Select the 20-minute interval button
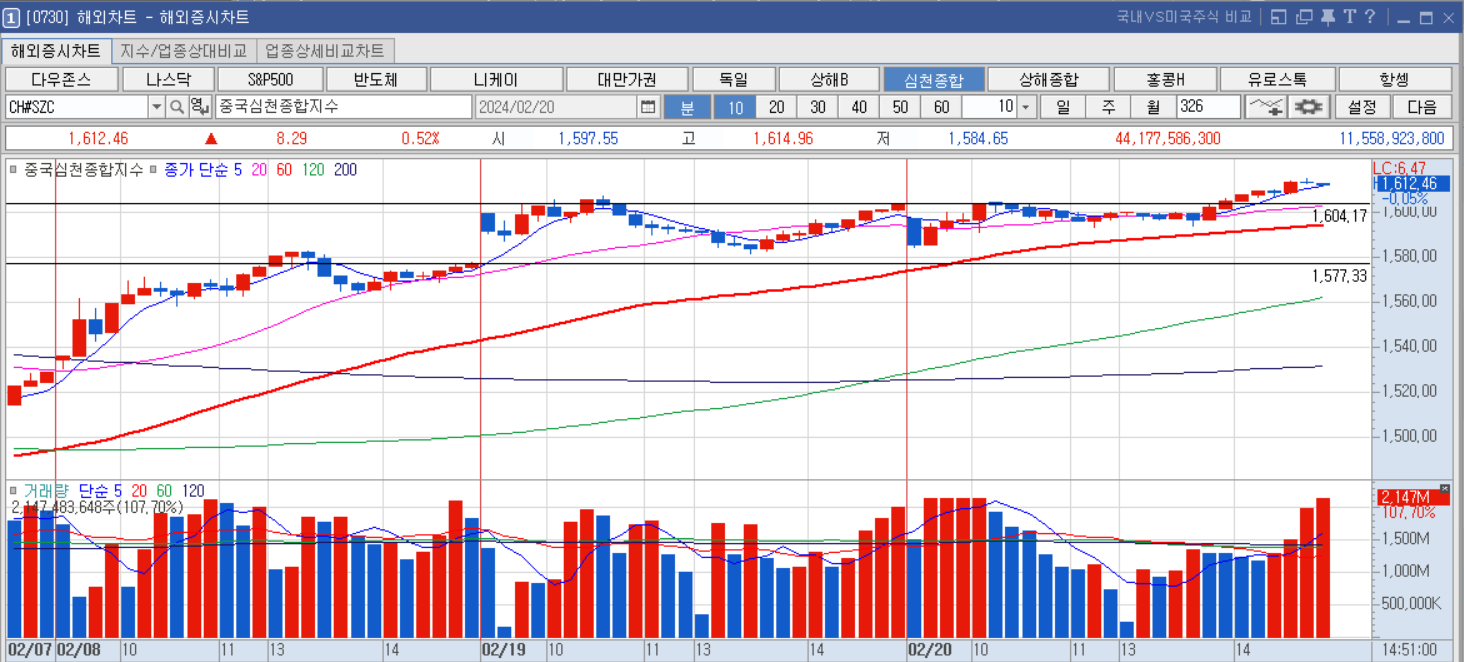Image resolution: width=1464 pixels, height=662 pixels. (x=776, y=107)
